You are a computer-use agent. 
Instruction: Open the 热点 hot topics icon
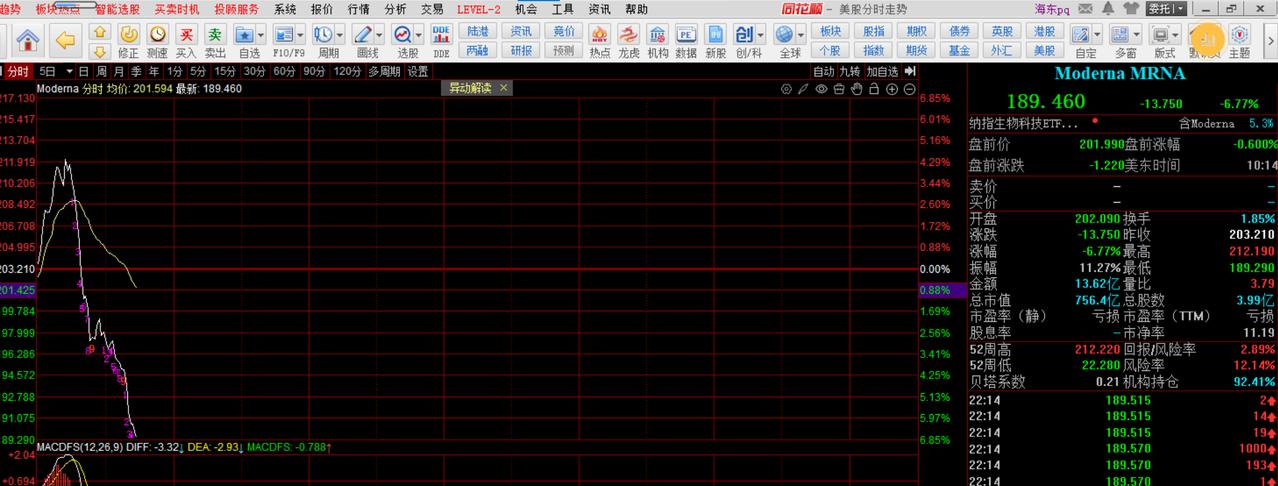[x=600, y=35]
